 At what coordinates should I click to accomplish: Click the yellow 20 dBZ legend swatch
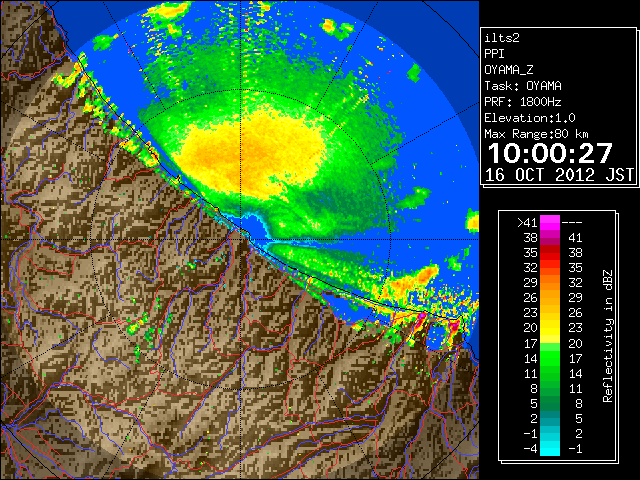click(550, 328)
